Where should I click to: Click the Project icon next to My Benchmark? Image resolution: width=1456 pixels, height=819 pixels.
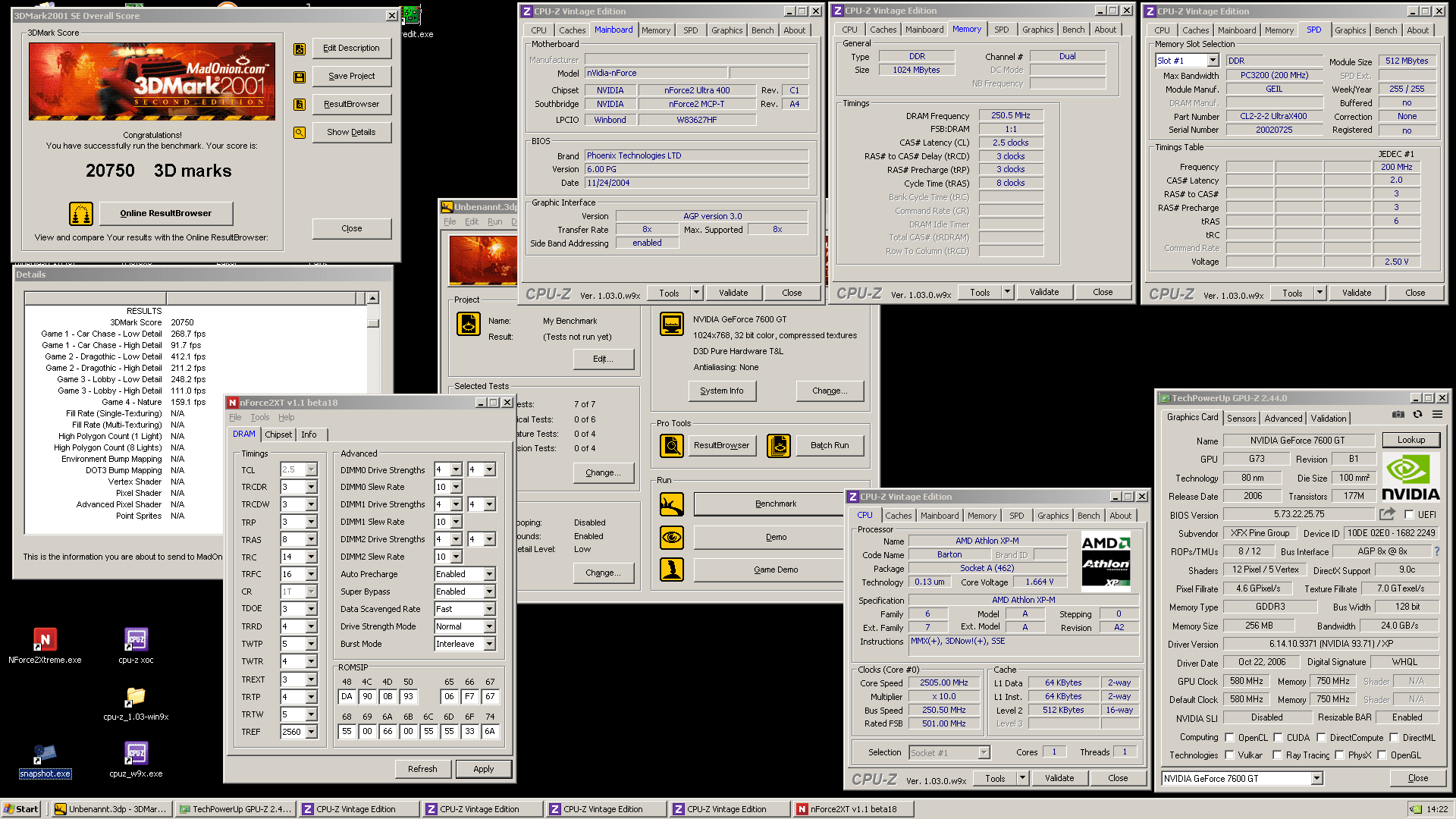click(x=469, y=324)
